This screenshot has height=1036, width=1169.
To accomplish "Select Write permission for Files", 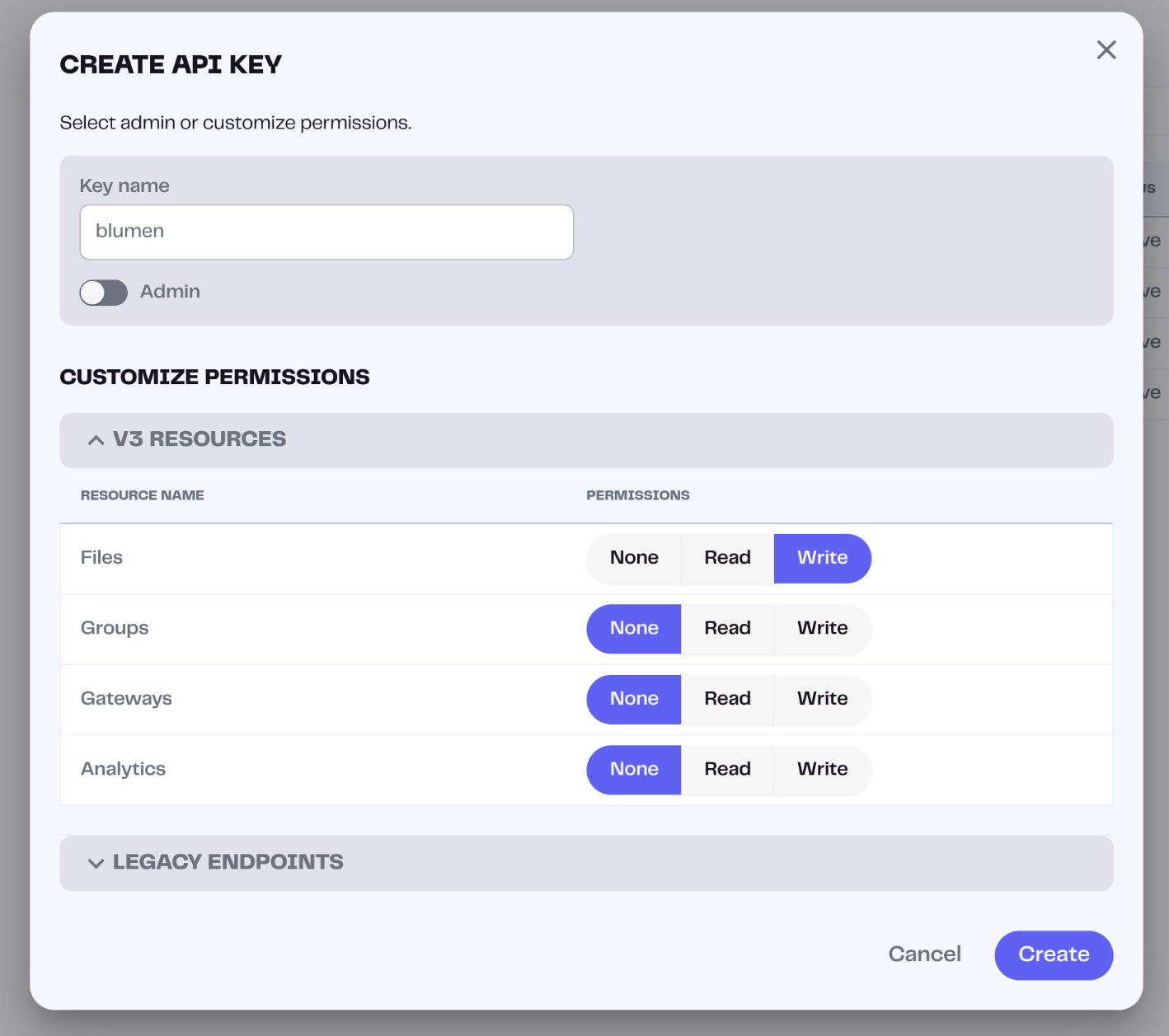I will point(822,559).
